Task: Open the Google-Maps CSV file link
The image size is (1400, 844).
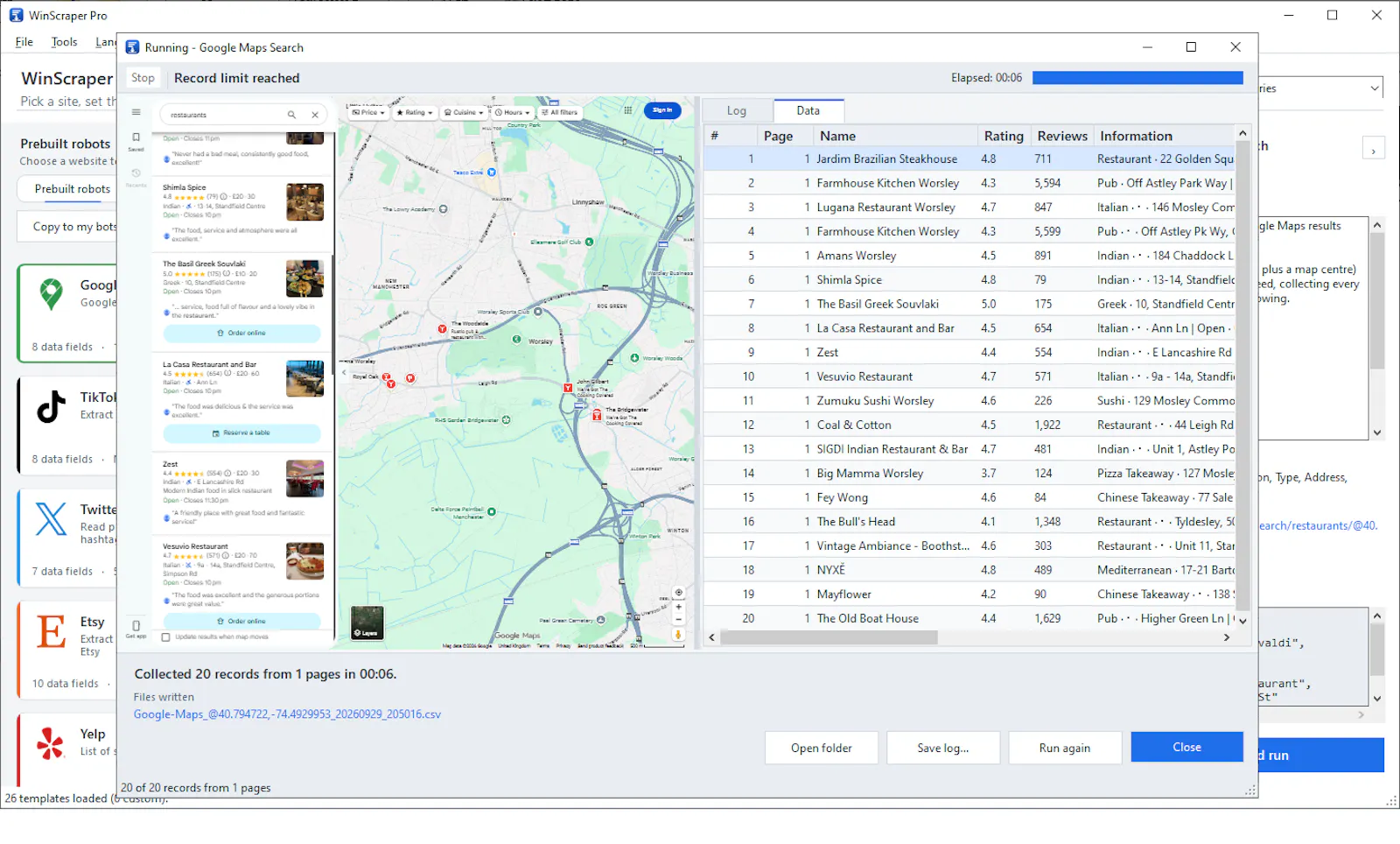Action: coord(287,714)
